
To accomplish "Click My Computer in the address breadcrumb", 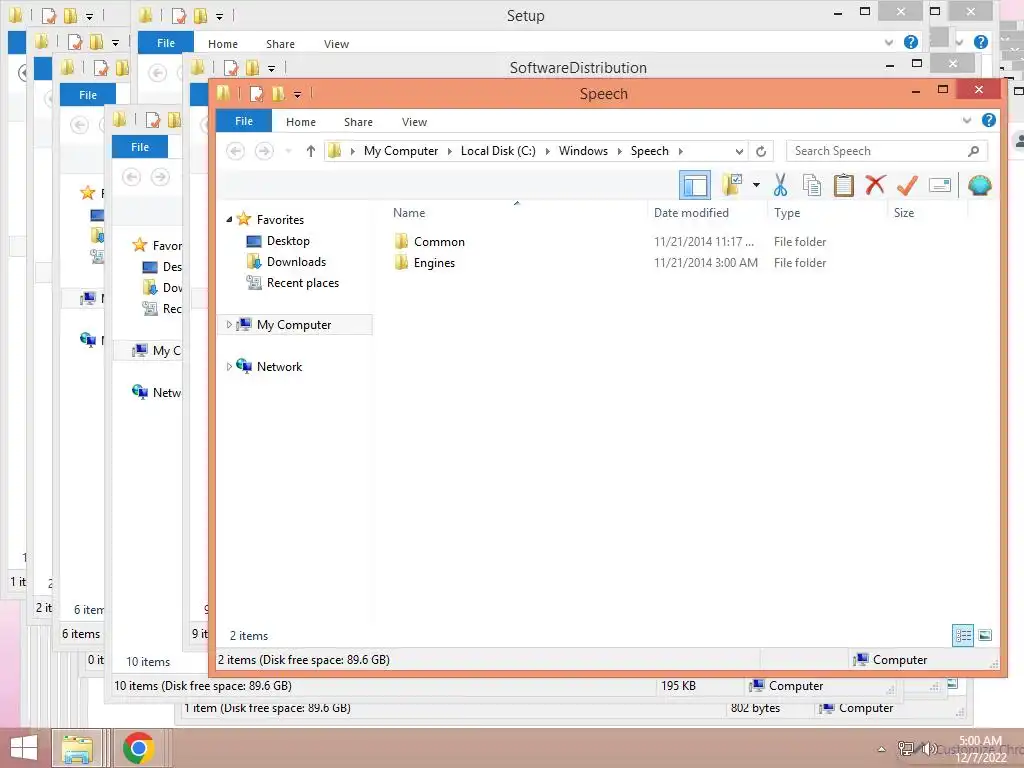I will (401, 151).
